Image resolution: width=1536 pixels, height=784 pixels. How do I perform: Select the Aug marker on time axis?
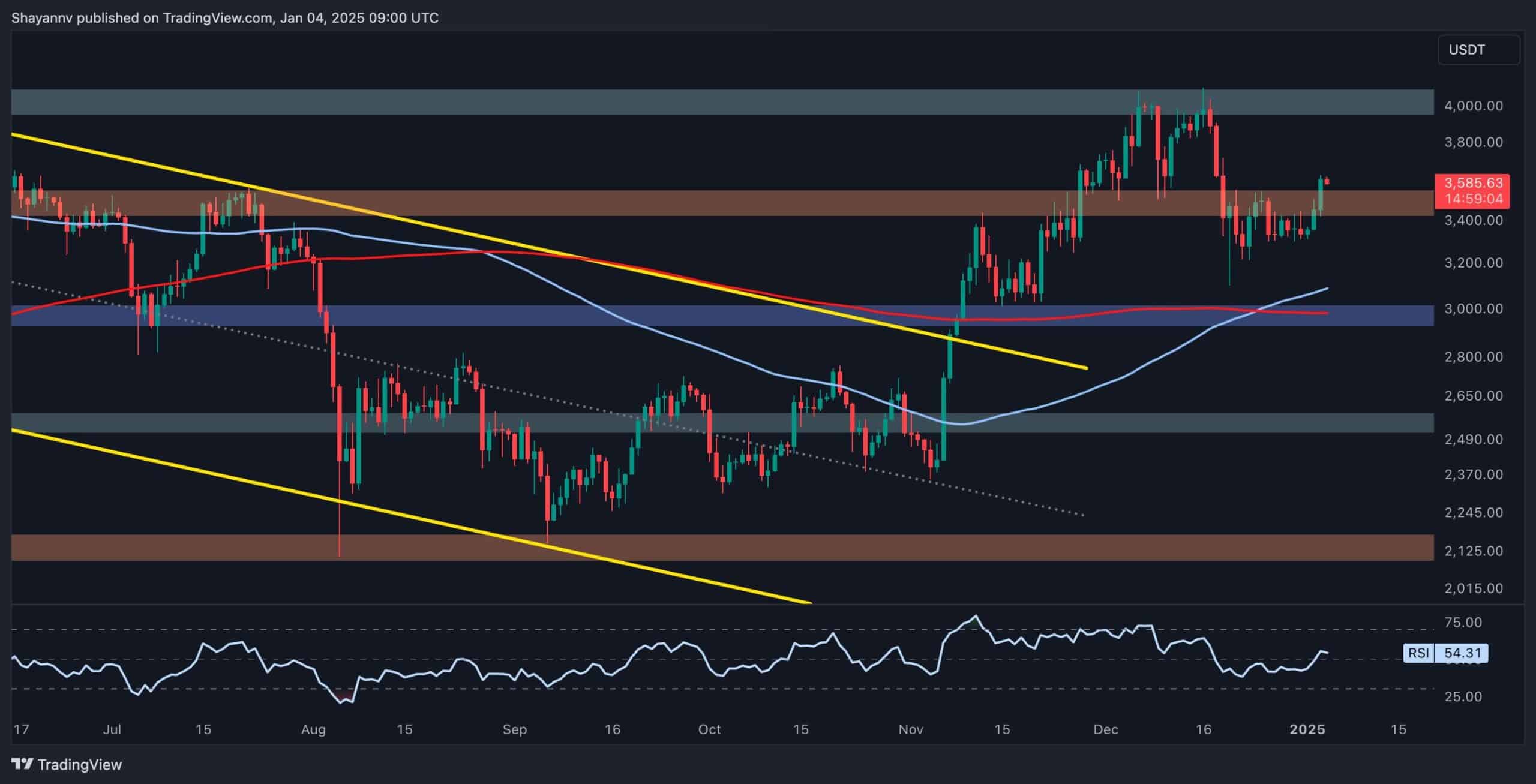tap(313, 729)
